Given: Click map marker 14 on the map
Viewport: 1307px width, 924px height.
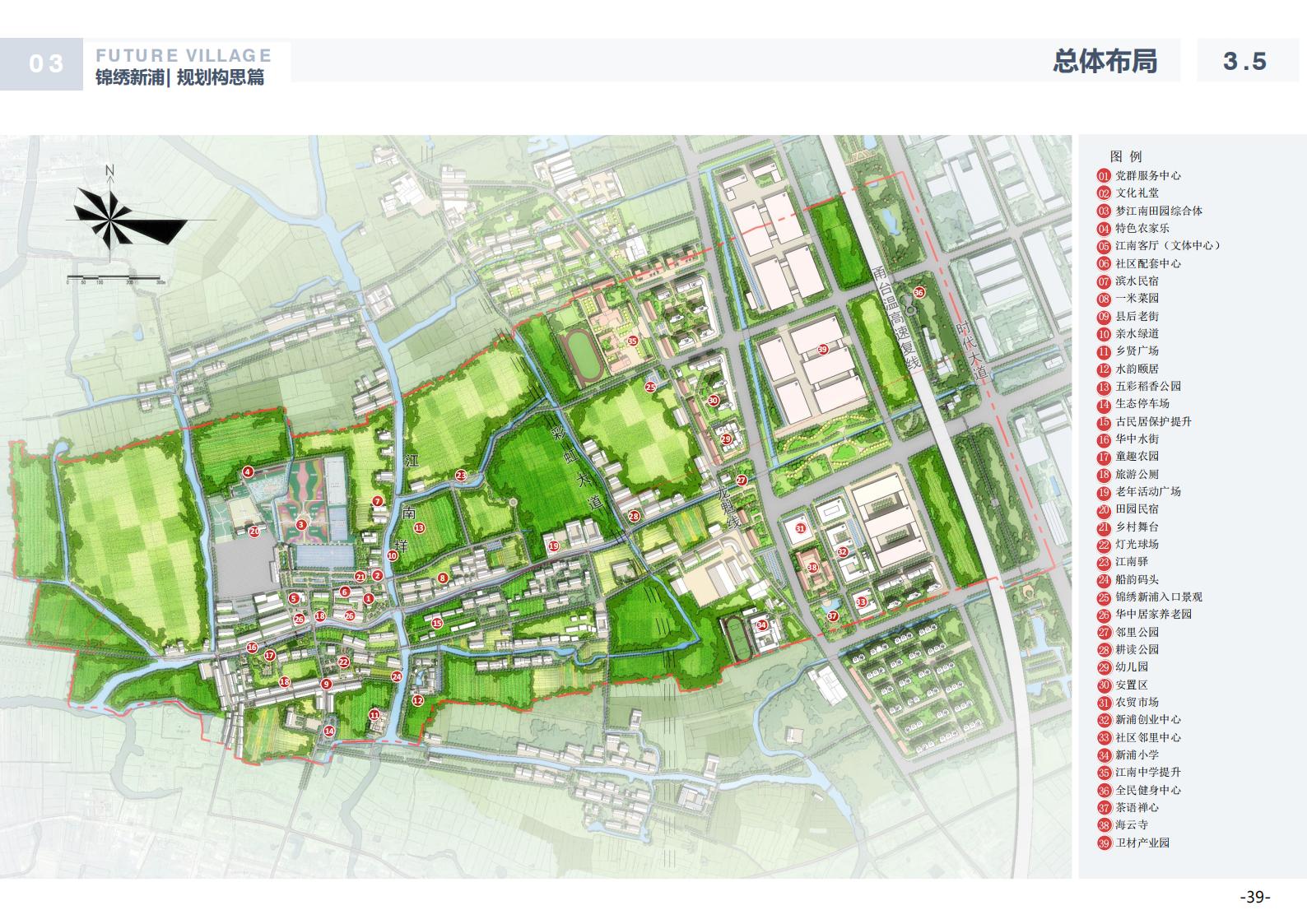Looking at the screenshot, I should 329,730.
